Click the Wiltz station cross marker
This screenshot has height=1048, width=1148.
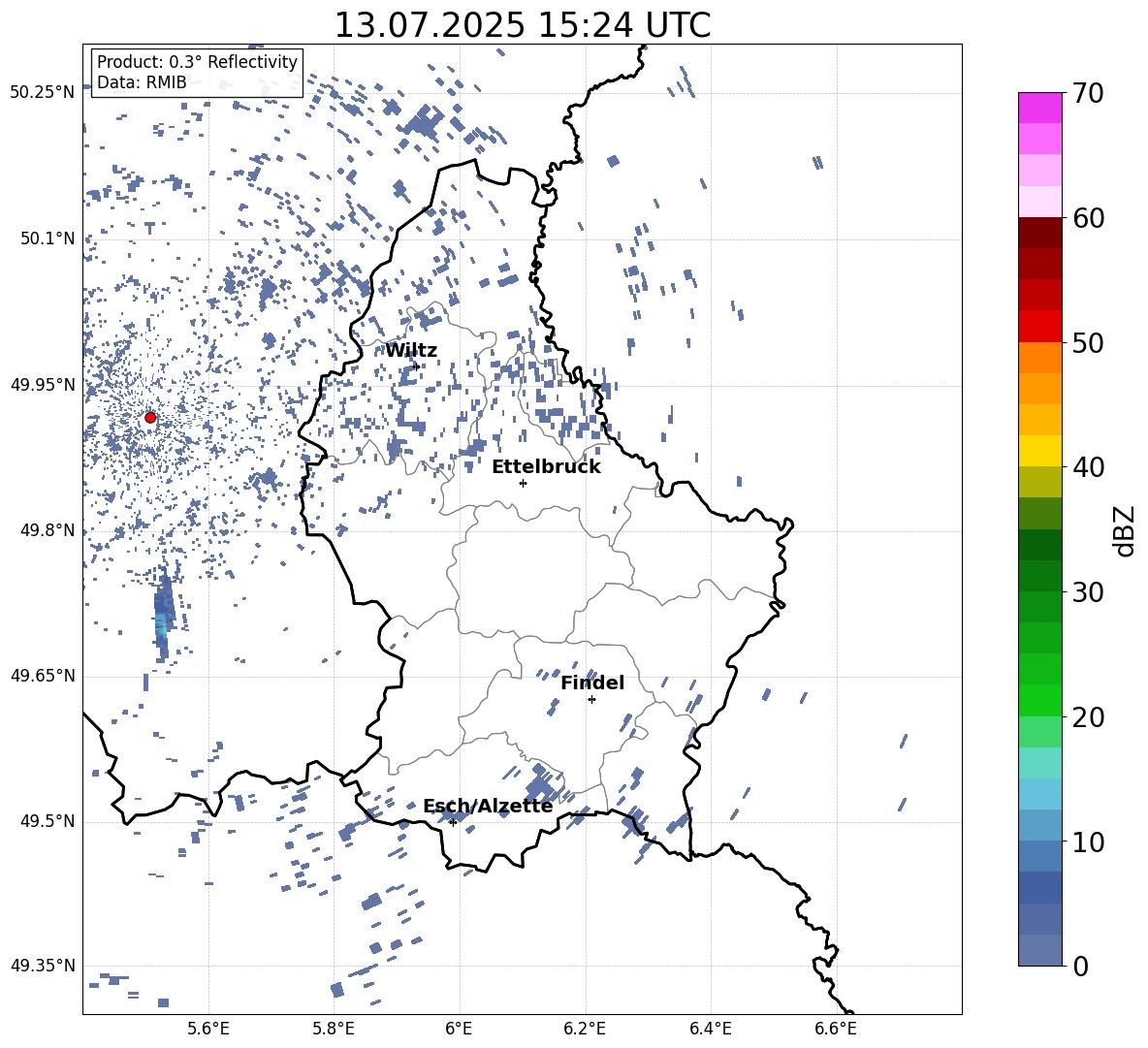click(x=417, y=366)
